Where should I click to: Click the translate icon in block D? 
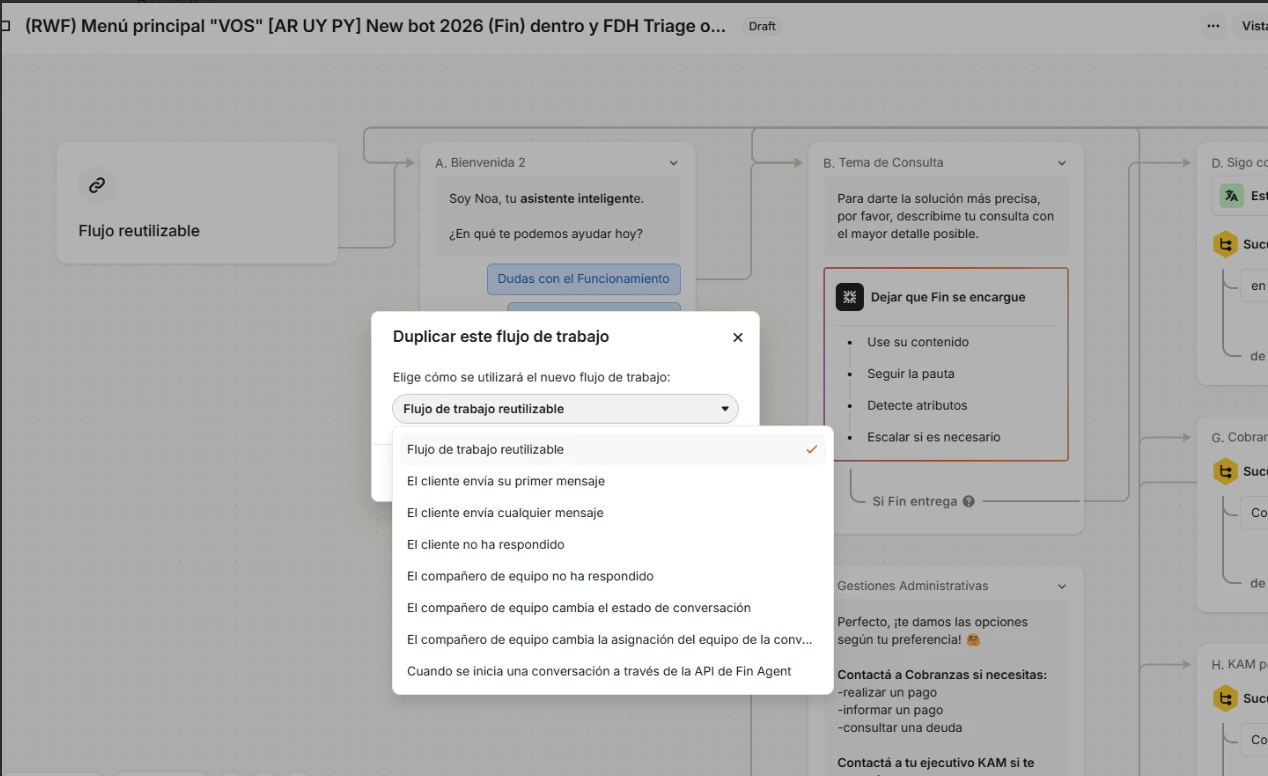(x=1231, y=196)
